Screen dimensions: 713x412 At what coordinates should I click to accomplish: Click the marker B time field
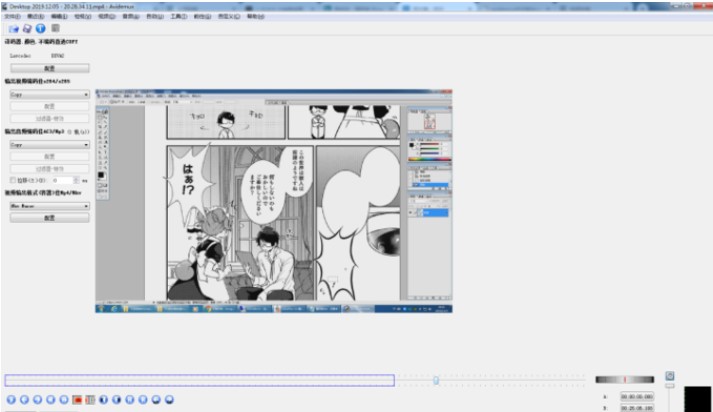coord(637,408)
